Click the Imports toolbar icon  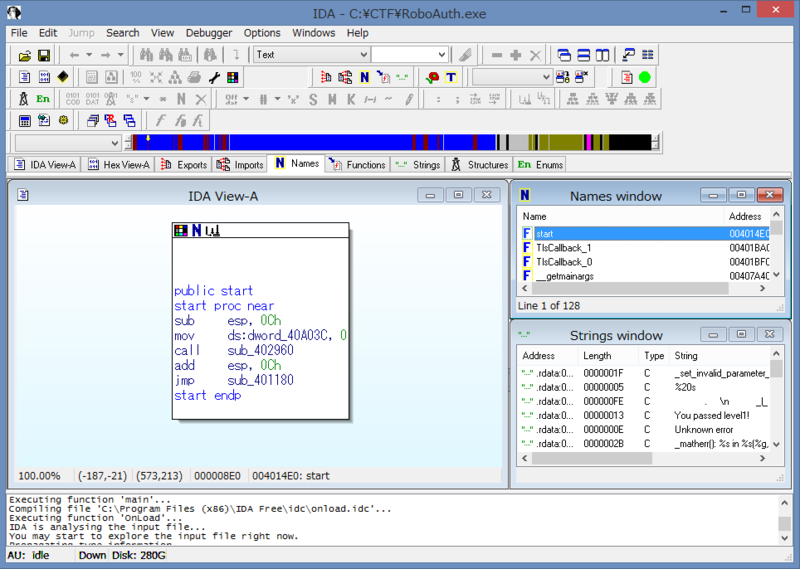click(345, 78)
